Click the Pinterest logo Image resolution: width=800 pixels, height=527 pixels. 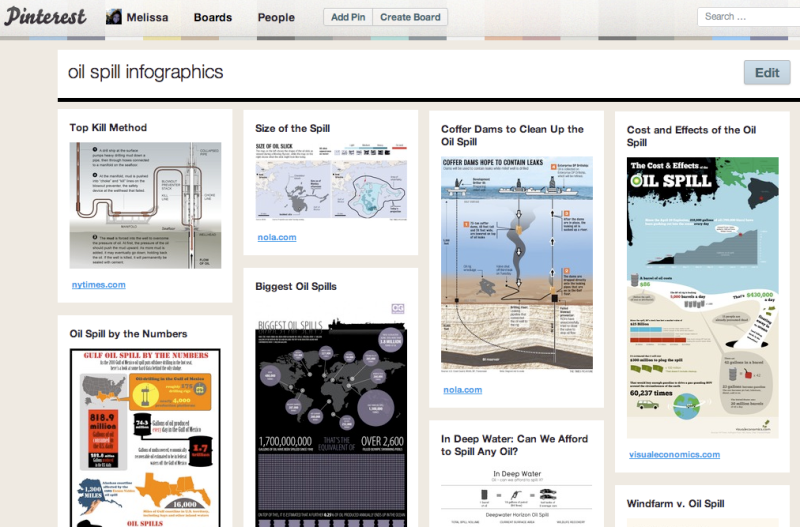(x=46, y=17)
